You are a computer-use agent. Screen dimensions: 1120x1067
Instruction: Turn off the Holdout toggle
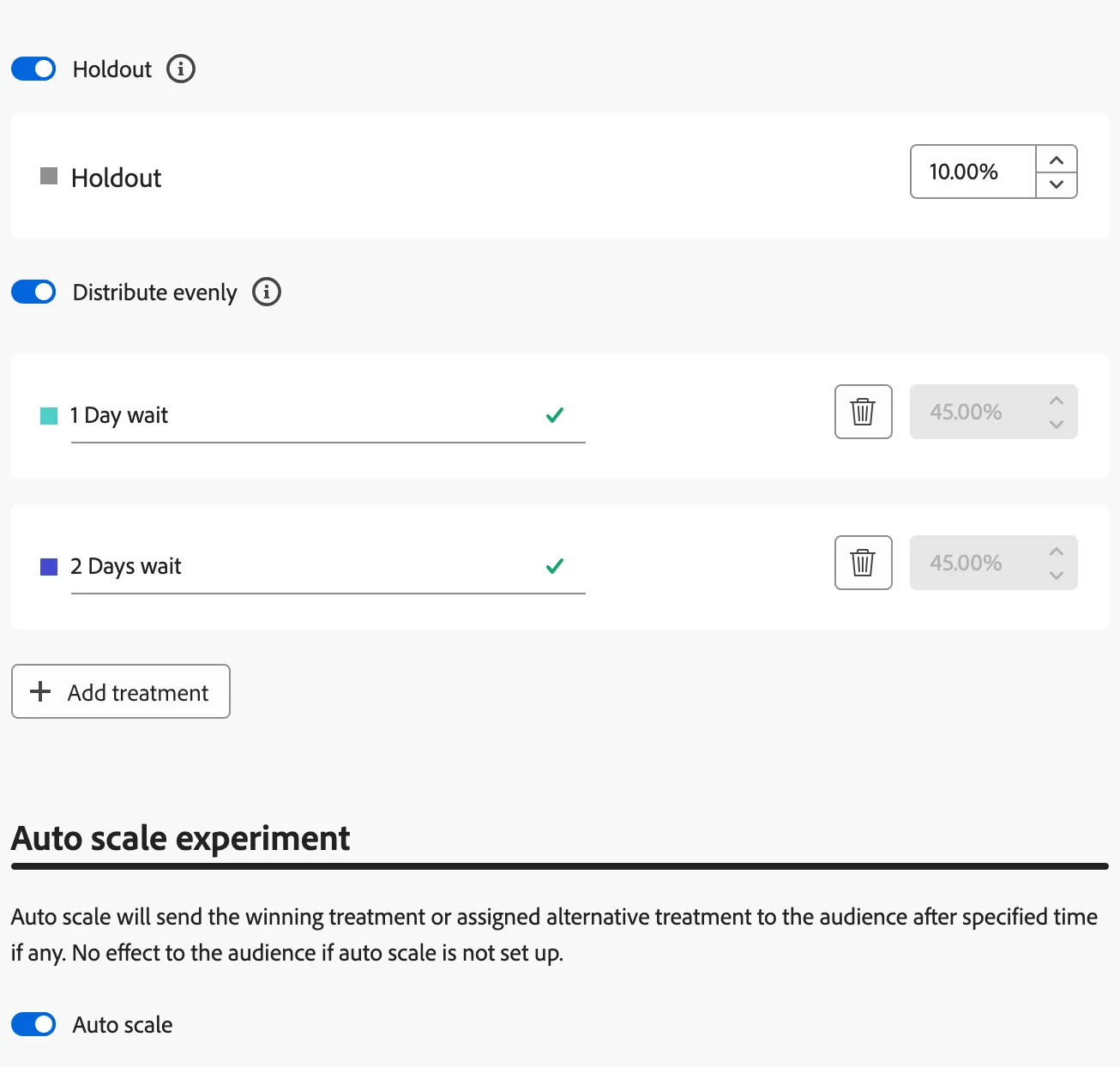click(33, 69)
